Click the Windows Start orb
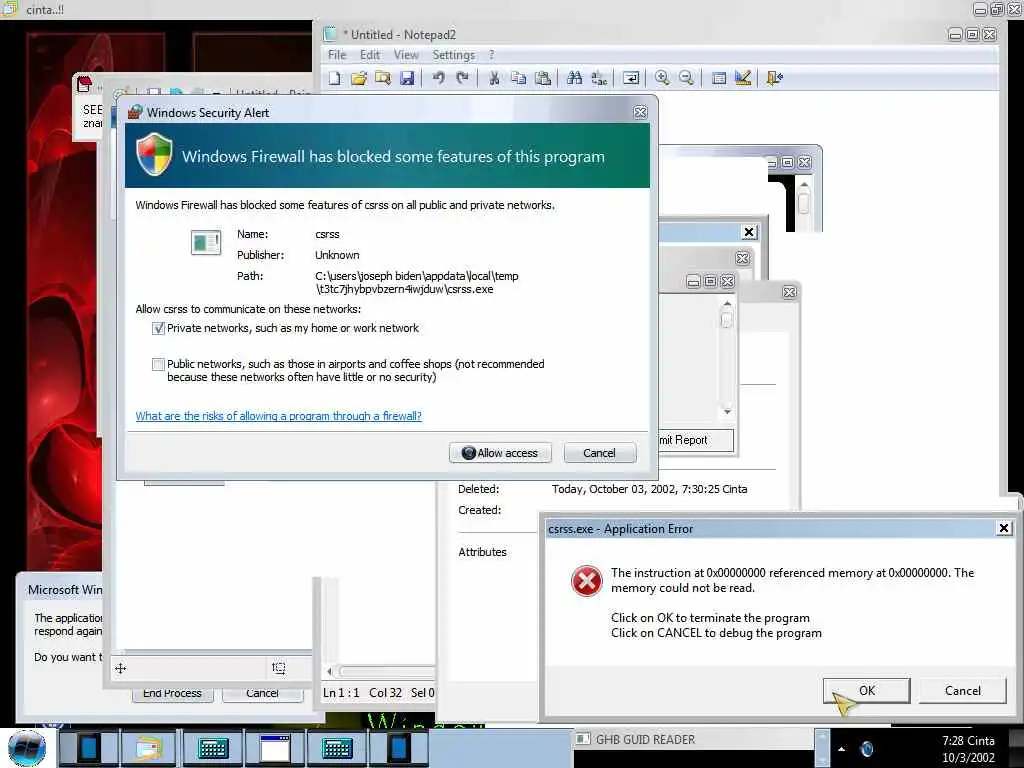Viewport: 1024px width, 768px height. coord(27,748)
